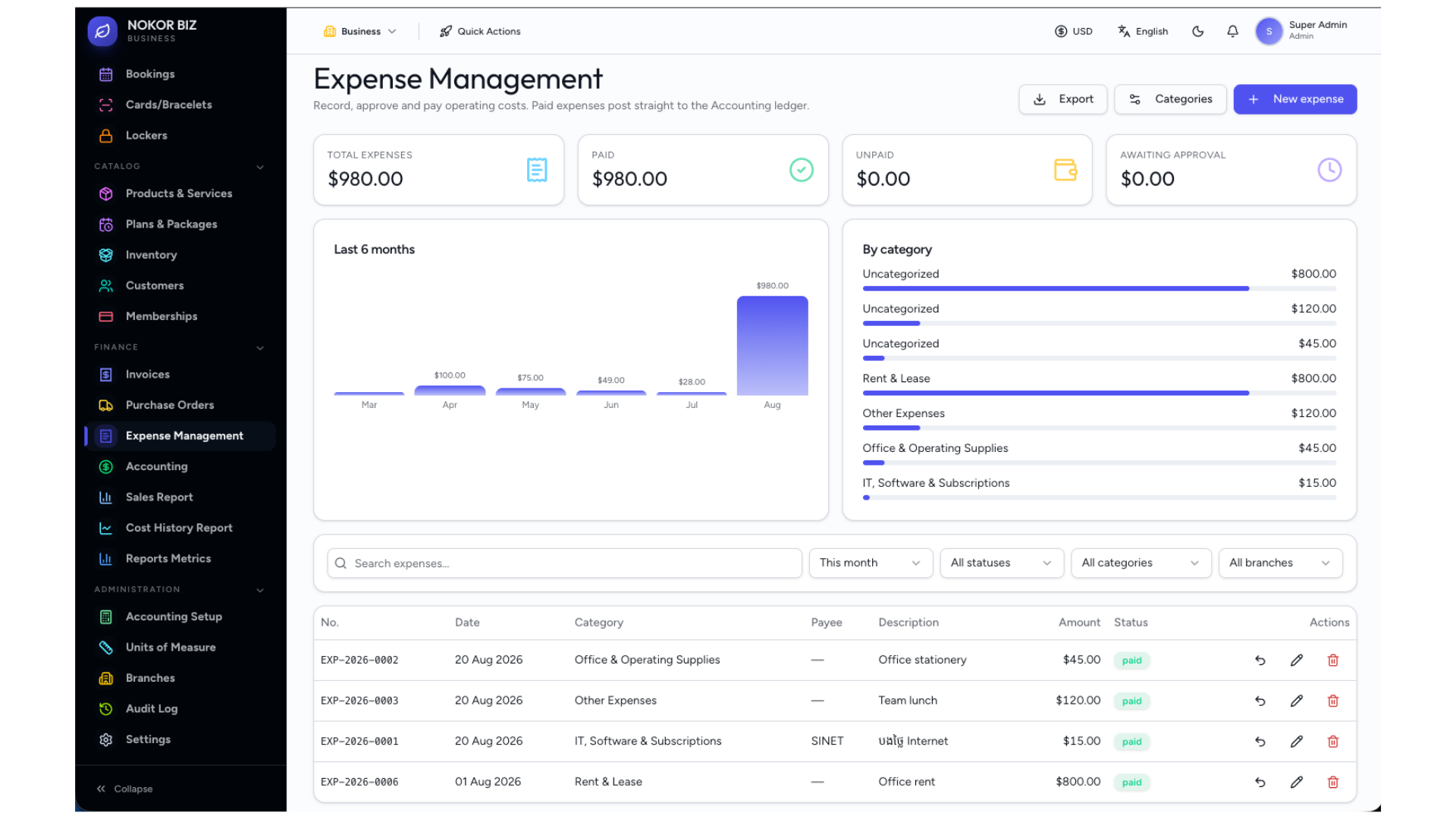This screenshot has width=1456, height=819.
Task: Open the This month period dropdown
Action: coord(871,563)
